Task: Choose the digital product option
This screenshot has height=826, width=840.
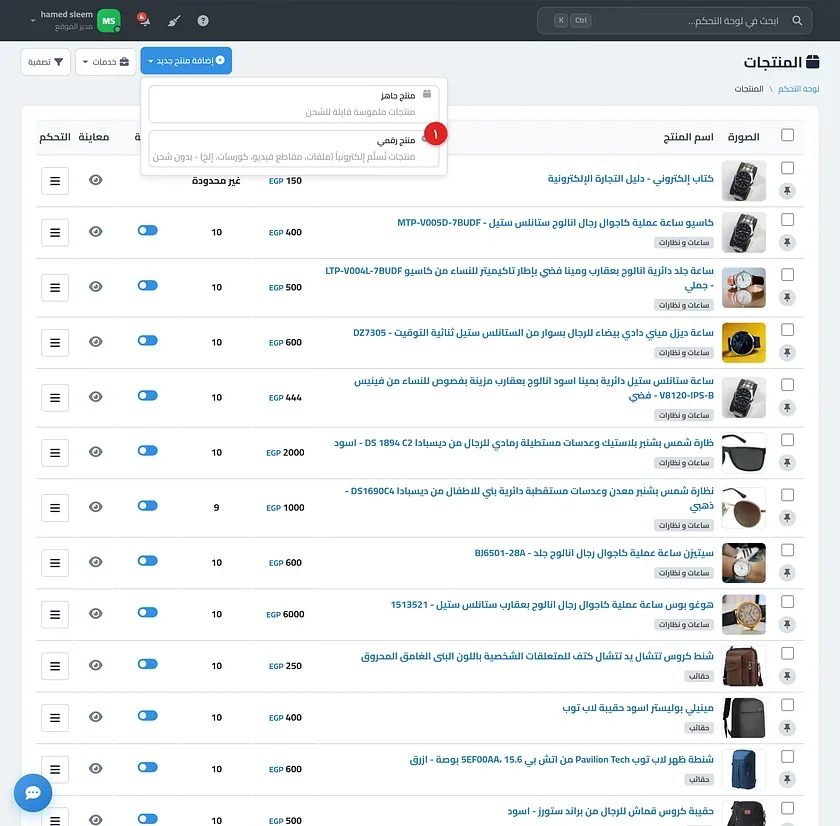Action: tap(294, 148)
